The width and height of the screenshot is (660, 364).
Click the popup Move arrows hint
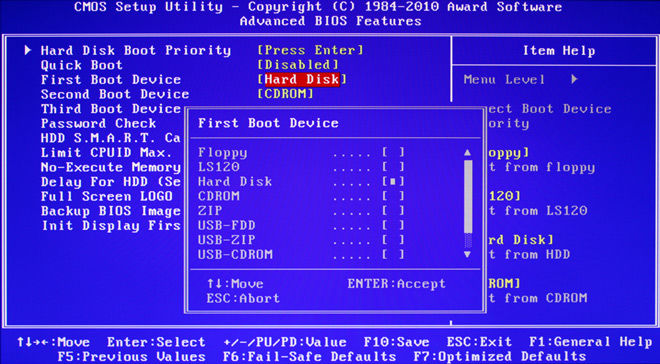pyautogui.click(x=235, y=284)
